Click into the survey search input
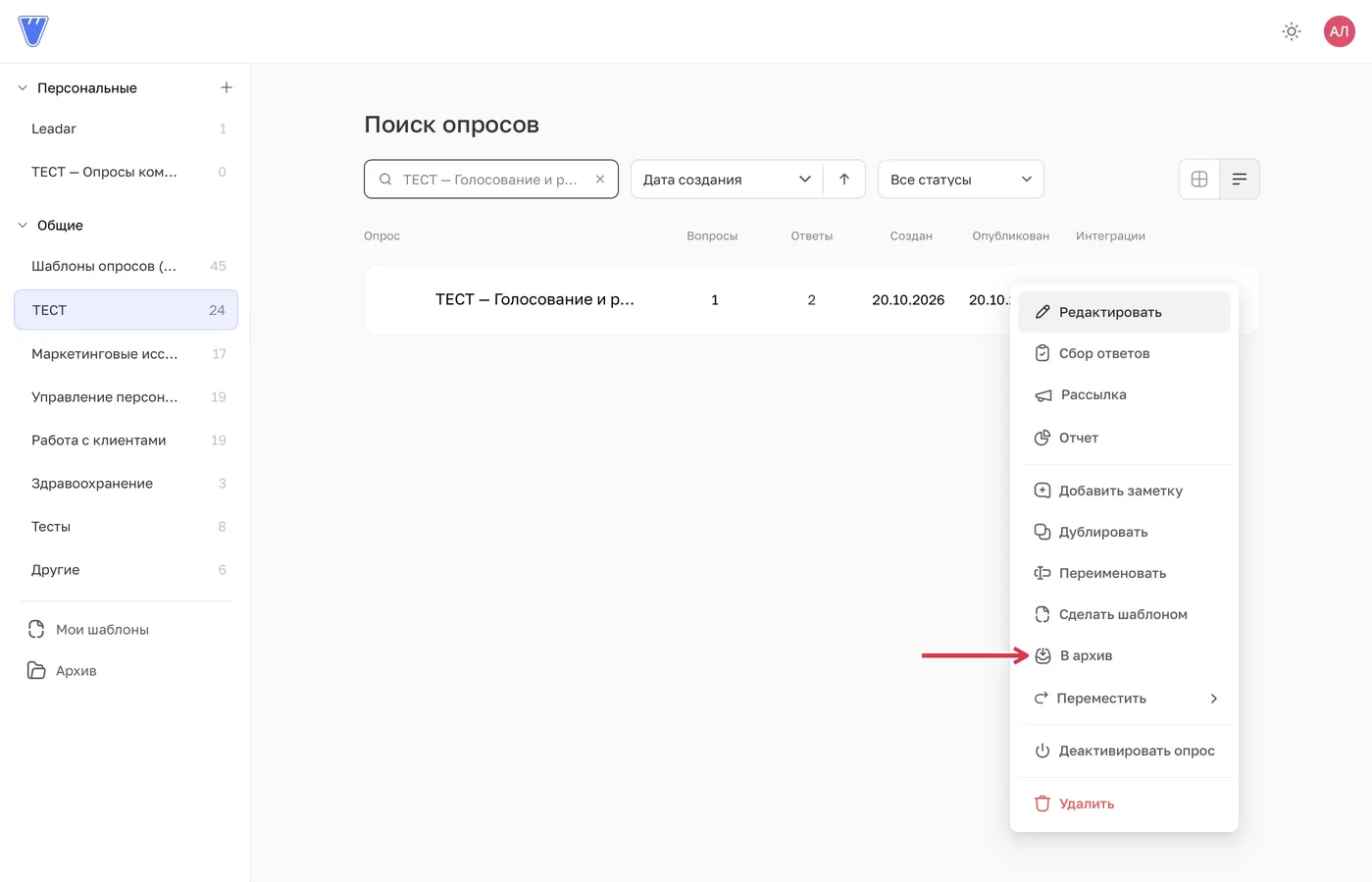The height and width of the screenshot is (882, 1372). 489,180
